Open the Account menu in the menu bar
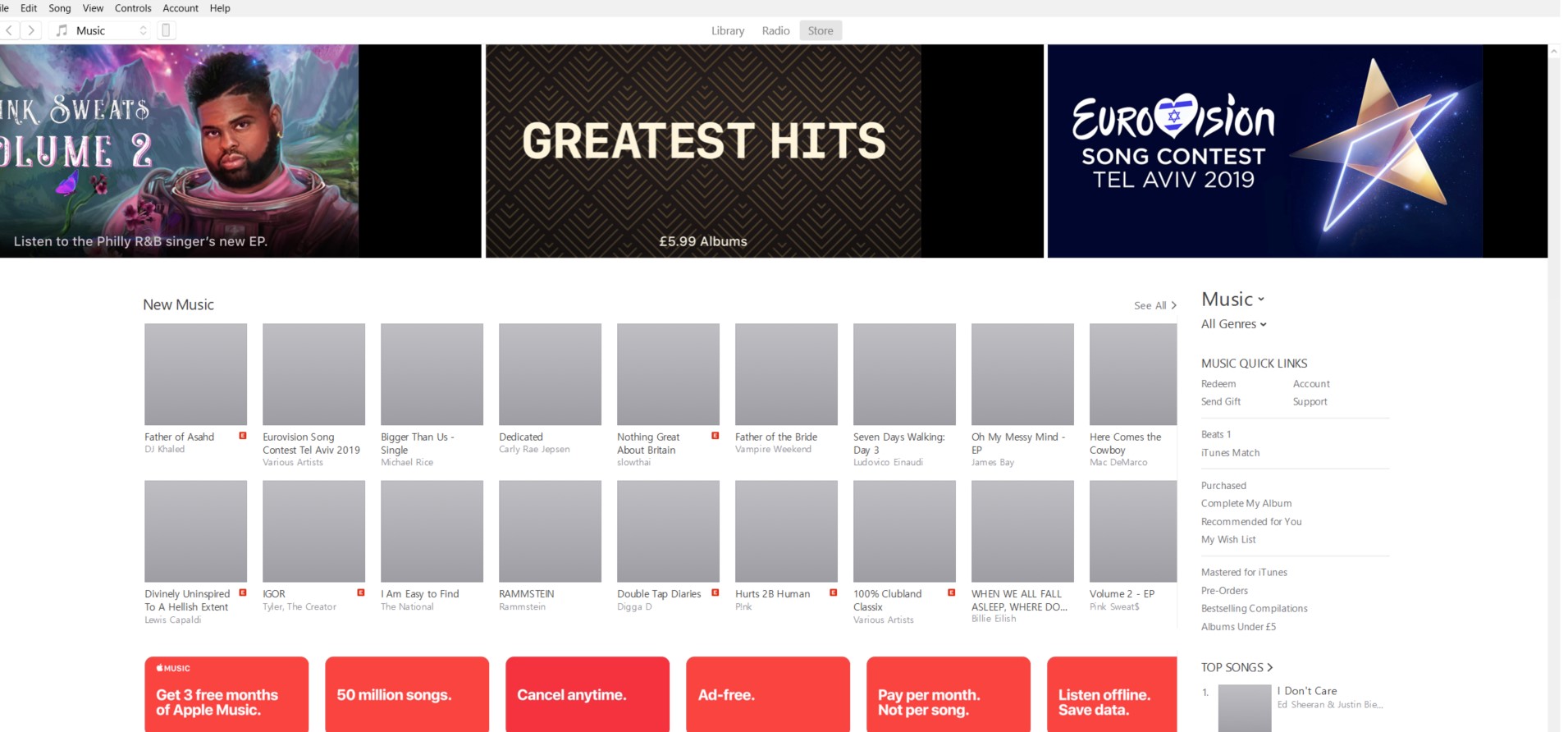Viewport: 1568px width, 732px height. 181,8
